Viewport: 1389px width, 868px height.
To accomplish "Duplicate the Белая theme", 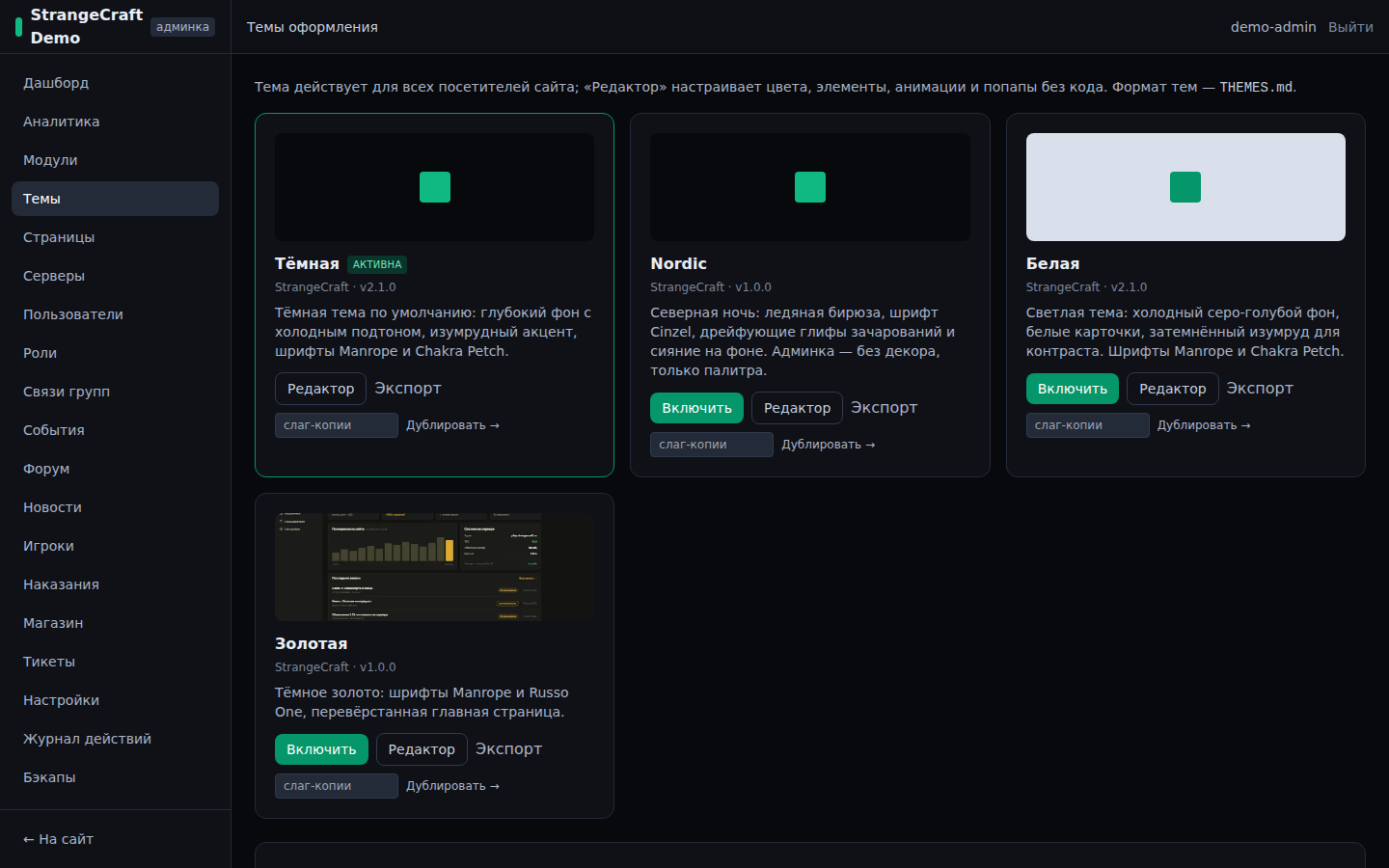I will coord(1204,425).
